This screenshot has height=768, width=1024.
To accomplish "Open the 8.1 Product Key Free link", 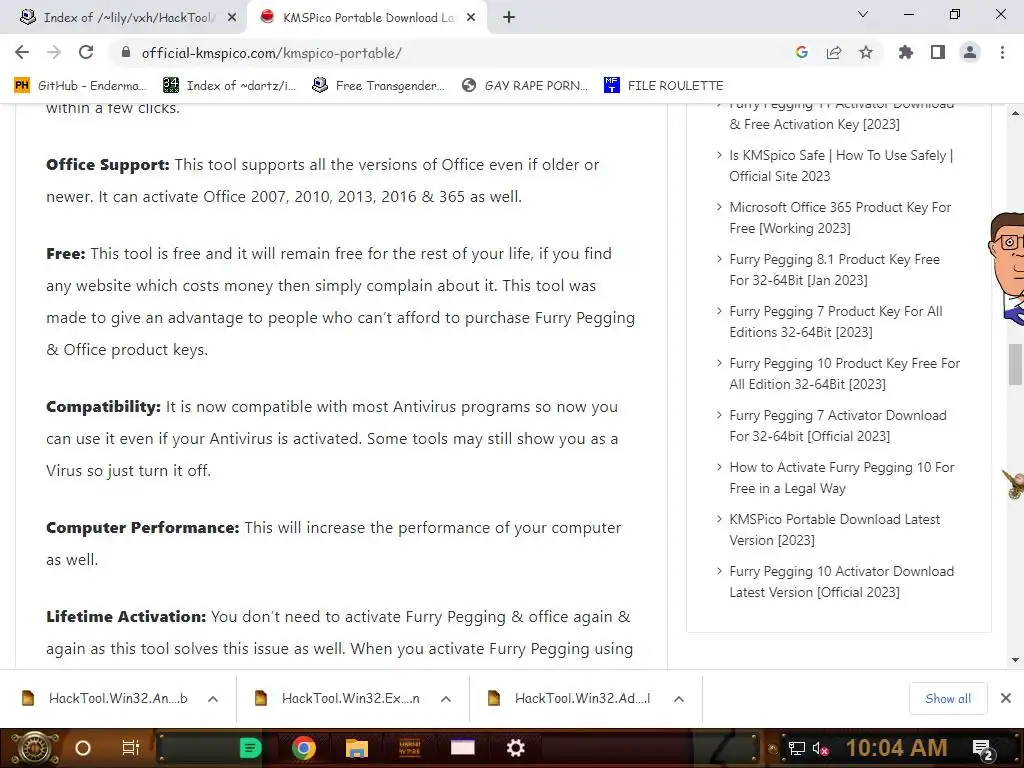I will pos(834,270).
